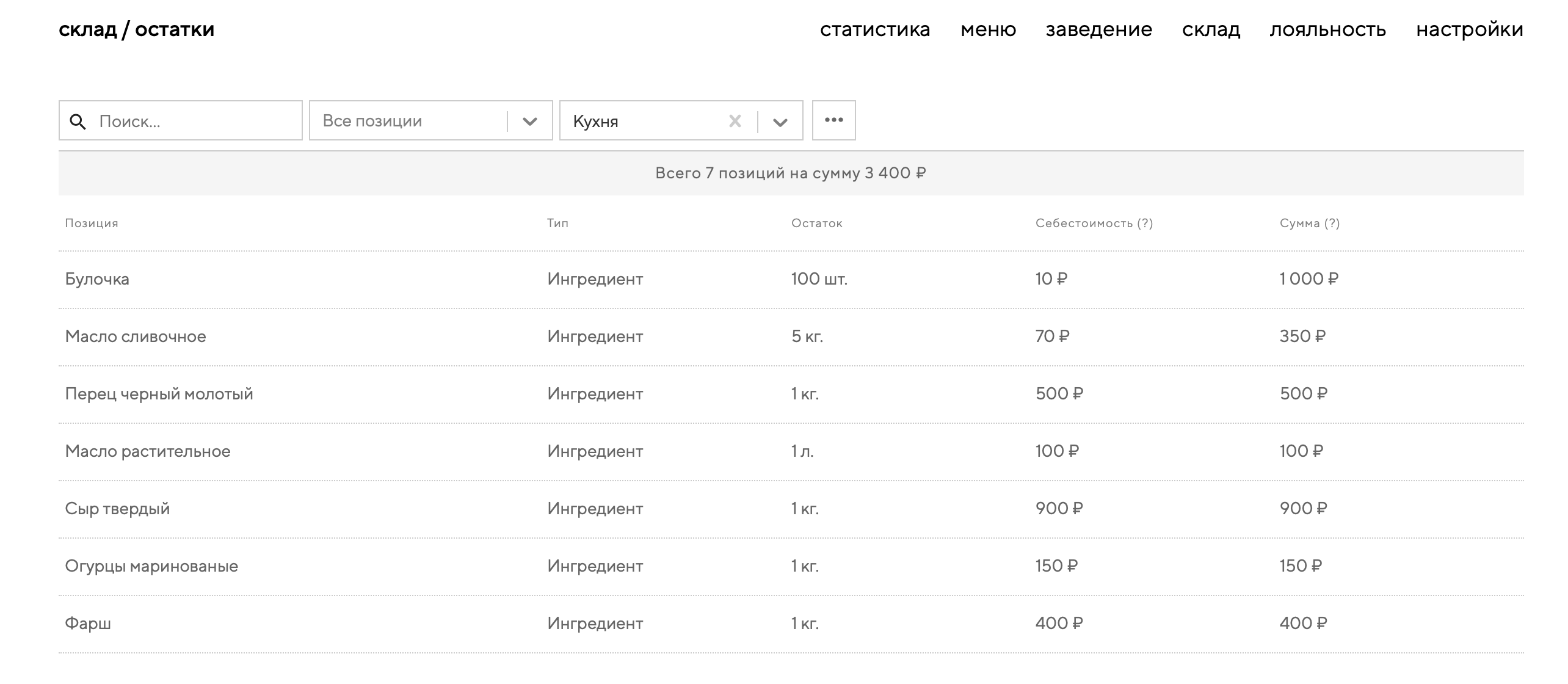Open the склад navigation item
Viewport: 1568px width, 684px height.
1211,29
